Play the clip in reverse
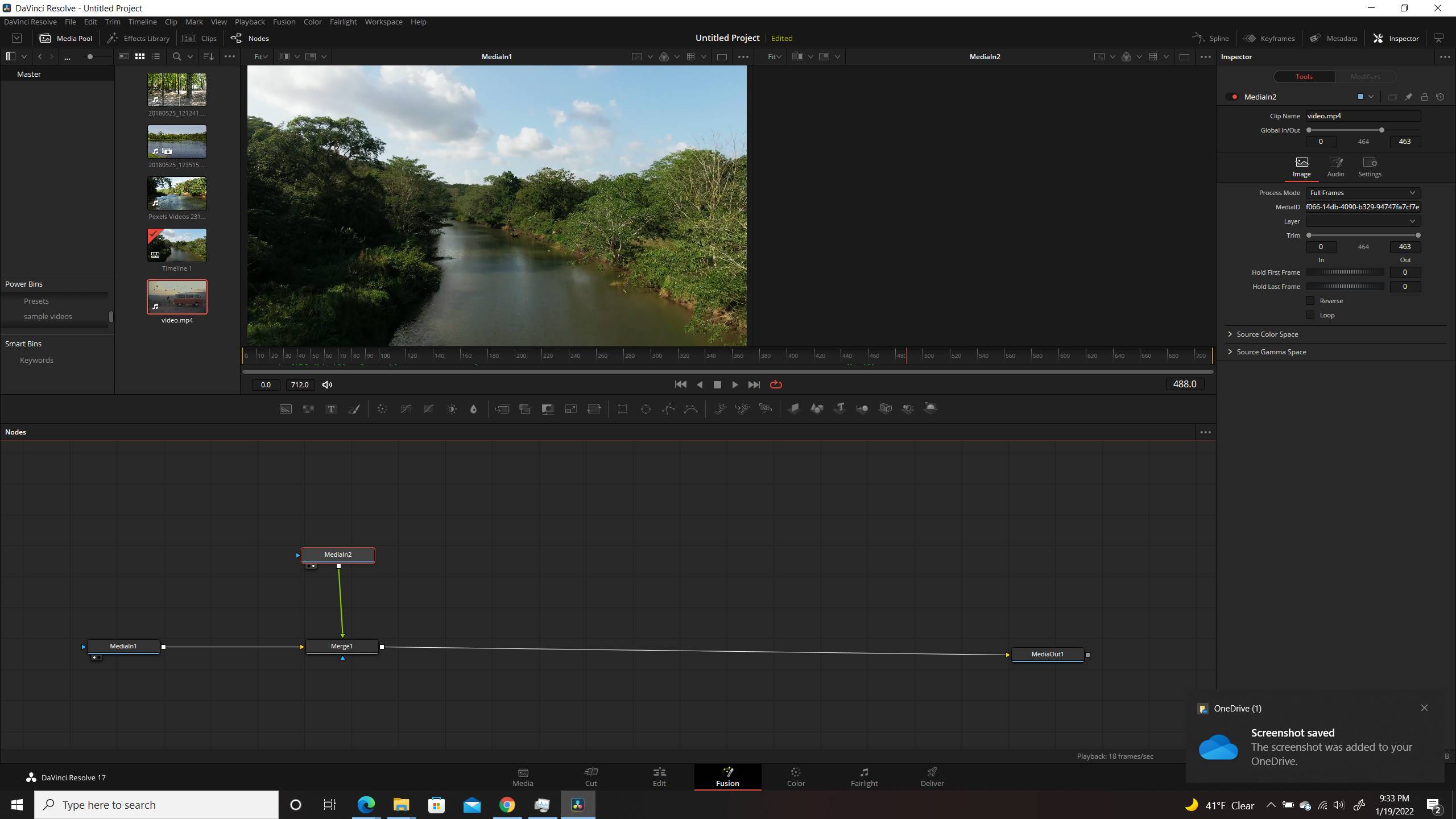 (700, 384)
